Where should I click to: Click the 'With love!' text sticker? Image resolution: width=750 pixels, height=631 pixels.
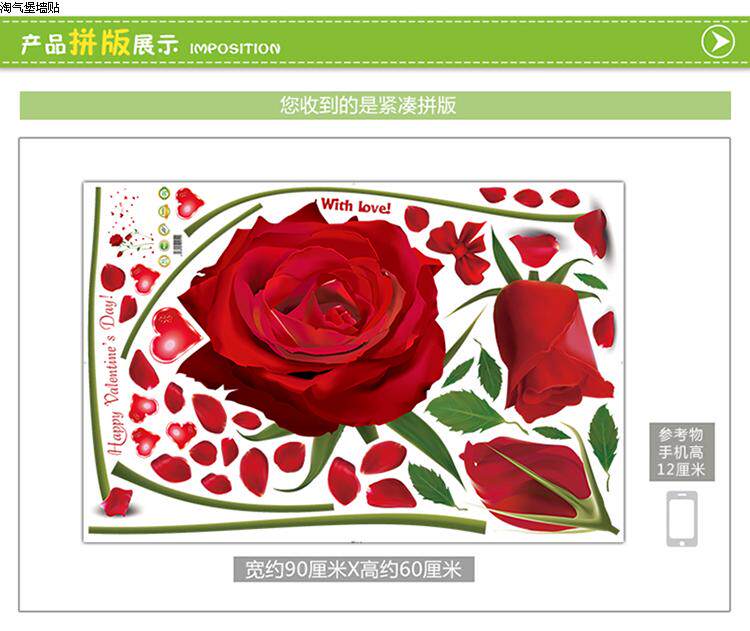355,206
